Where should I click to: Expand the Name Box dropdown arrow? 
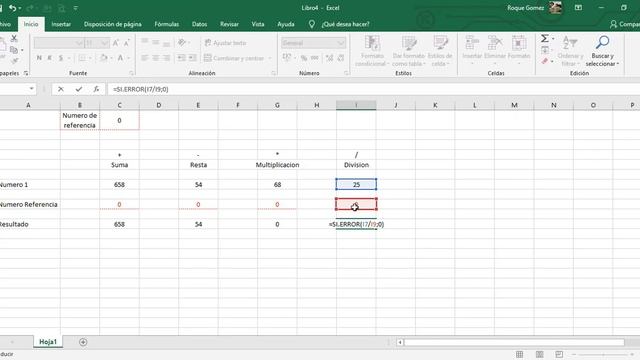[x=31, y=89]
